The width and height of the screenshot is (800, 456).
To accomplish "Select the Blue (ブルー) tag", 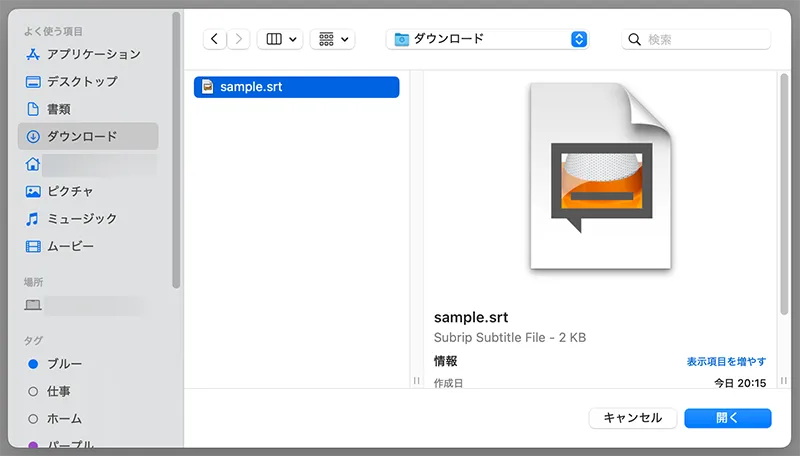I will [88, 364].
